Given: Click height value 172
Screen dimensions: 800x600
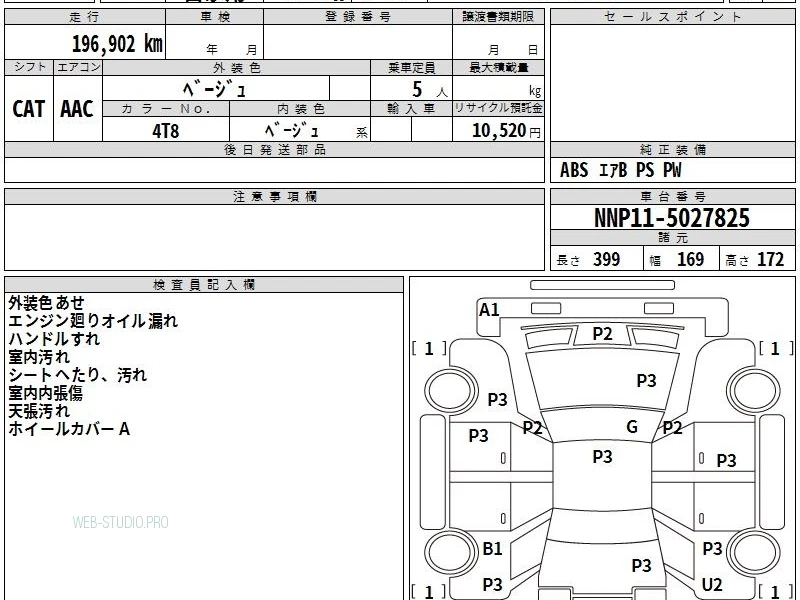Looking at the screenshot, I should coord(770,259).
